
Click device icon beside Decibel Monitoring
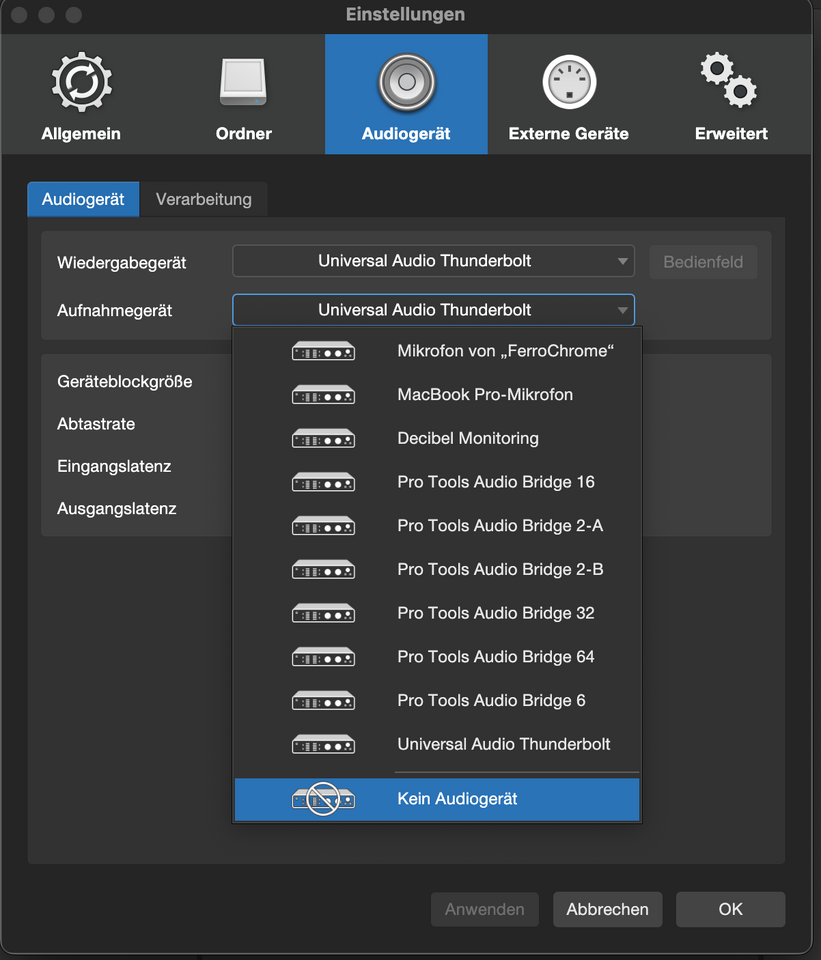323,438
